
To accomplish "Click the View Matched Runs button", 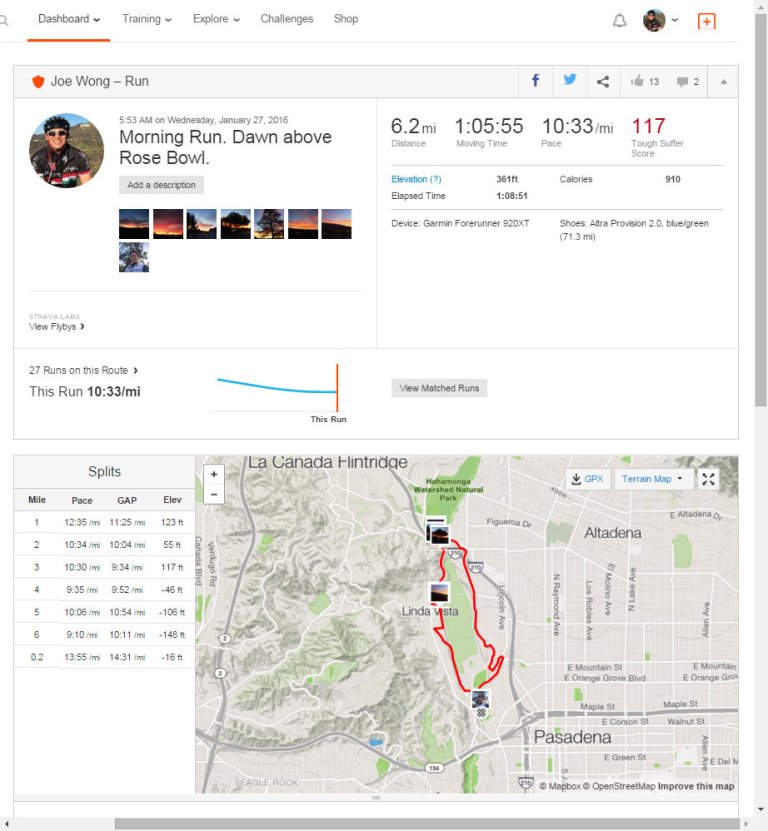I will (439, 388).
